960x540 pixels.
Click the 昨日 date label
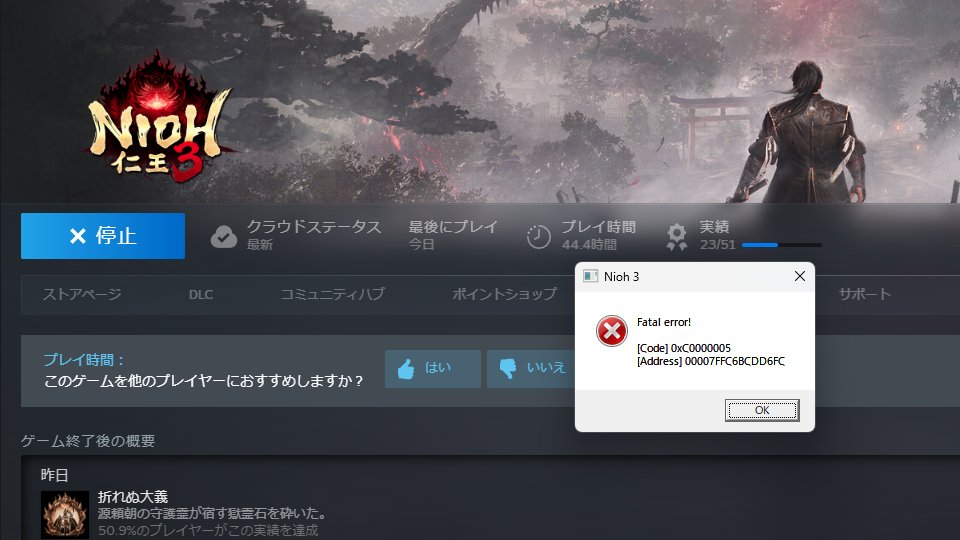tap(54, 475)
